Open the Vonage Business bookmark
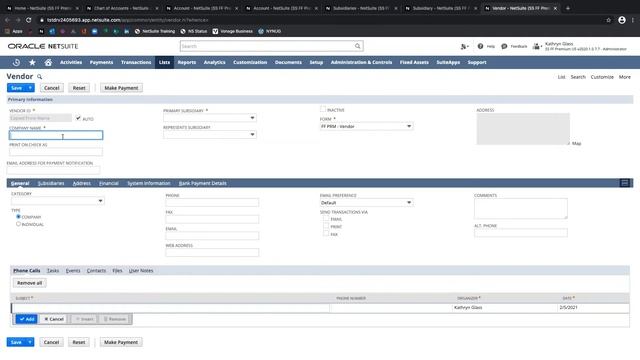Screen dimensions: 640x360 233,31
